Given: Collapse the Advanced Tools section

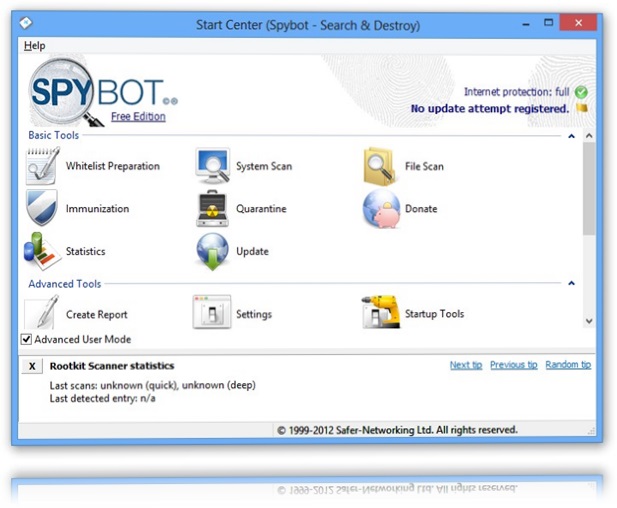Looking at the screenshot, I should click(571, 284).
